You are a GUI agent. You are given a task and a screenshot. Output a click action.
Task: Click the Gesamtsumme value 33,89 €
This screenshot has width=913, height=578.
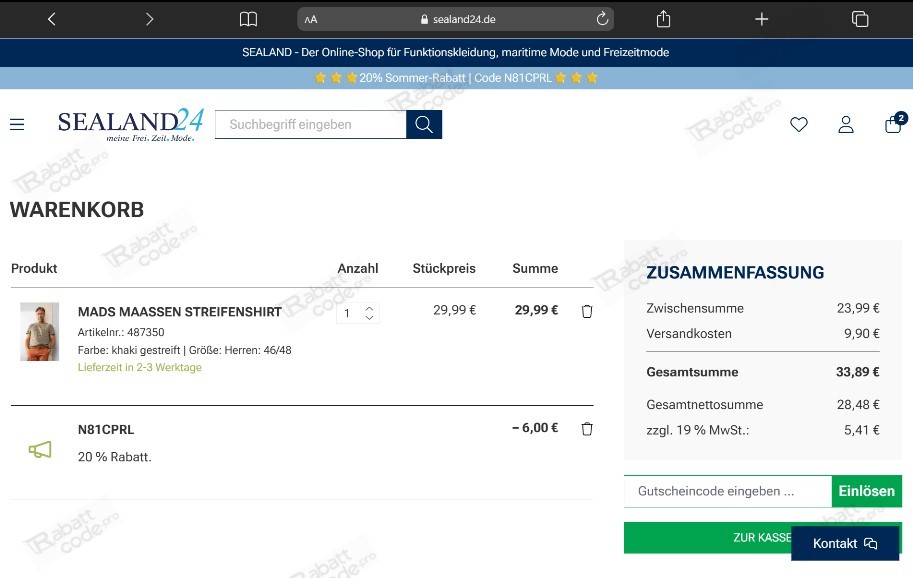(x=858, y=372)
